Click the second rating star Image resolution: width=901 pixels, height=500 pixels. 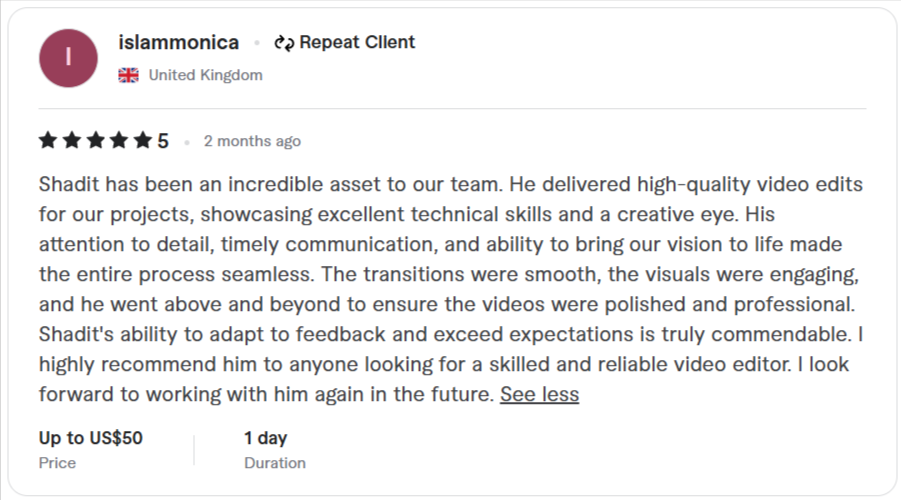point(72,140)
